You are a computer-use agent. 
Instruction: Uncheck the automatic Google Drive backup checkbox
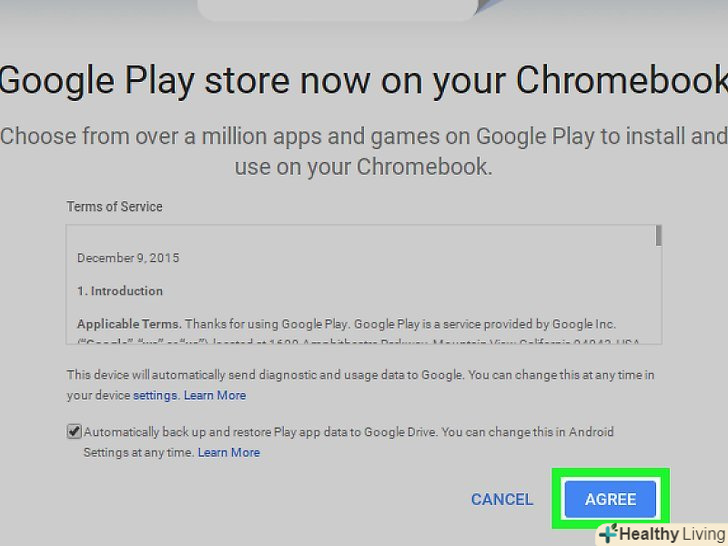click(74, 432)
